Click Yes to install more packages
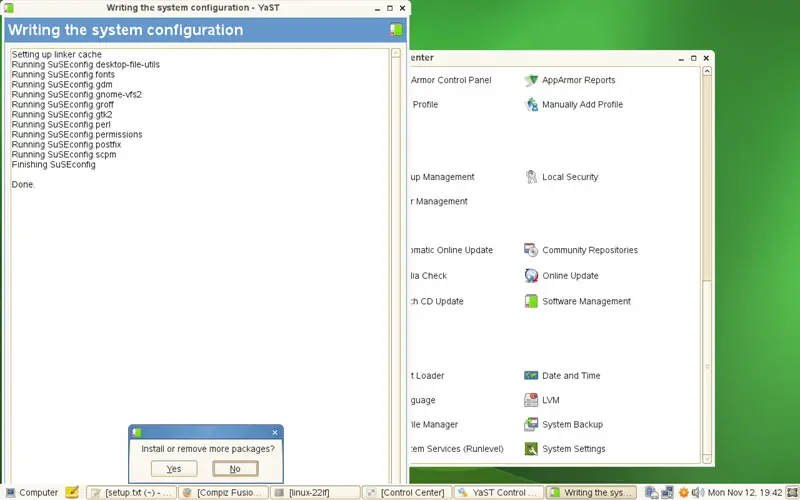 click(174, 468)
